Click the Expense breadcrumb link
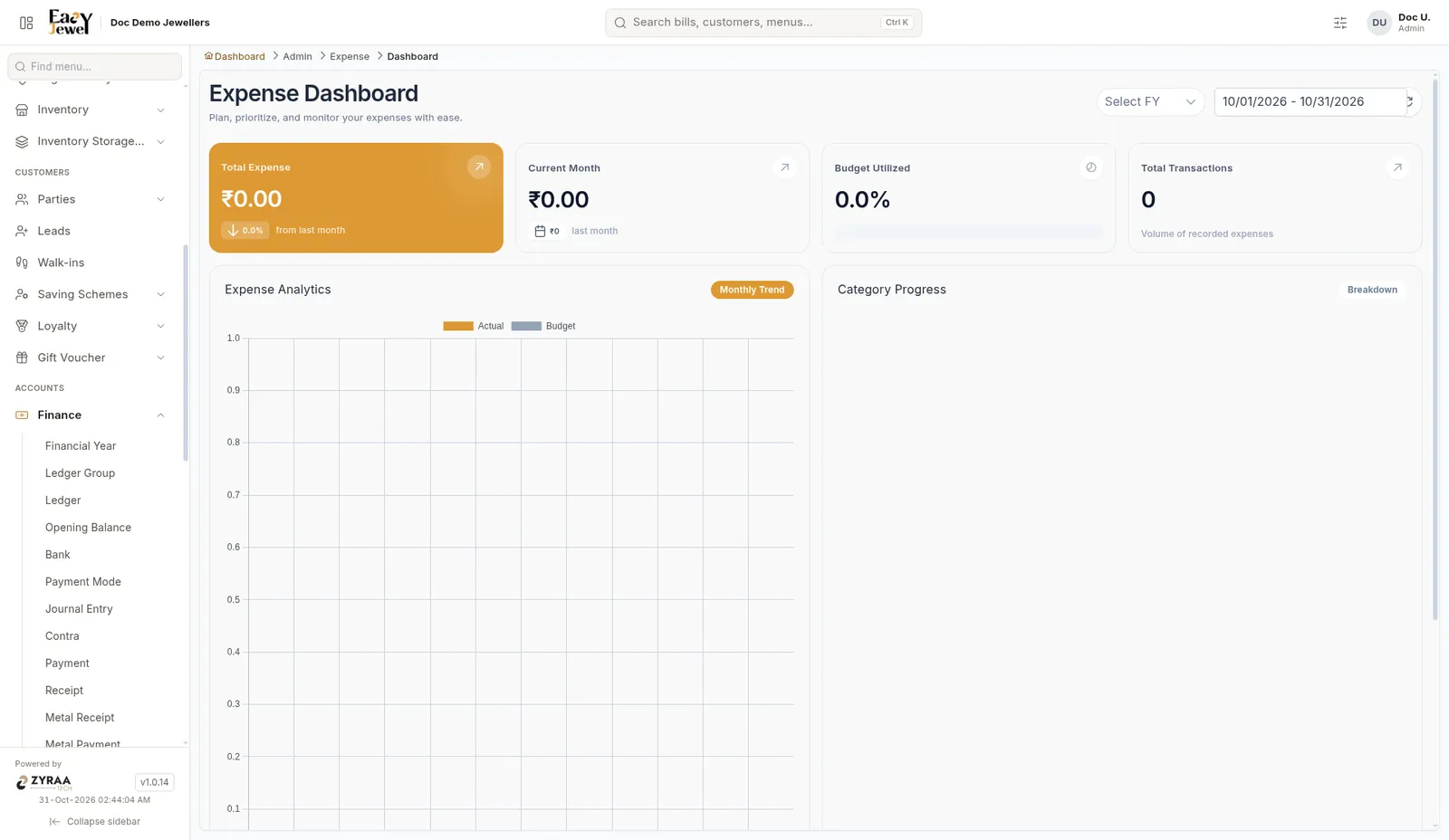This screenshot has width=1449, height=840. 350,56
